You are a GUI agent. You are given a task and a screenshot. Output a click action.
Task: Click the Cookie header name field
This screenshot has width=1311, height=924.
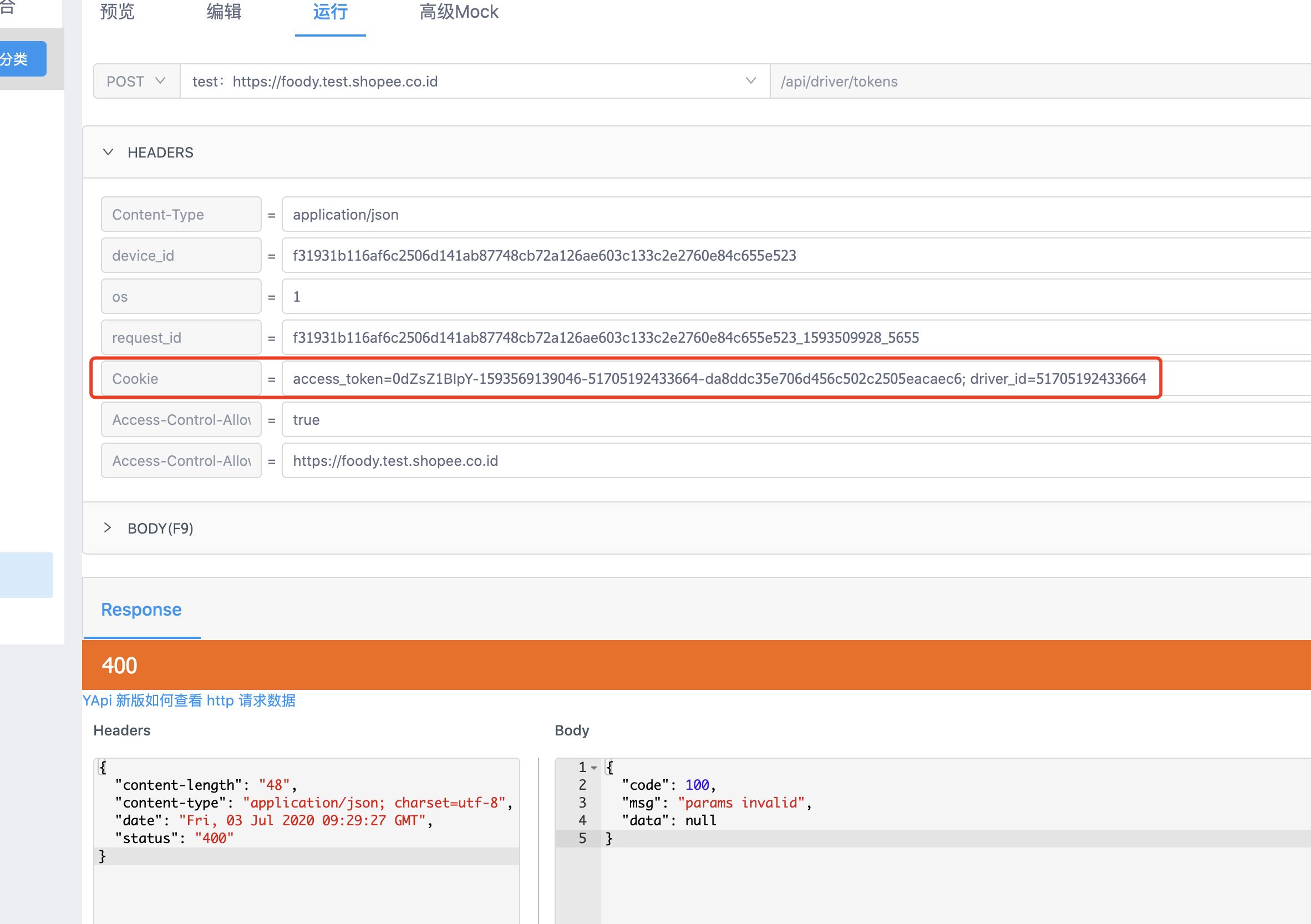pyautogui.click(x=181, y=379)
